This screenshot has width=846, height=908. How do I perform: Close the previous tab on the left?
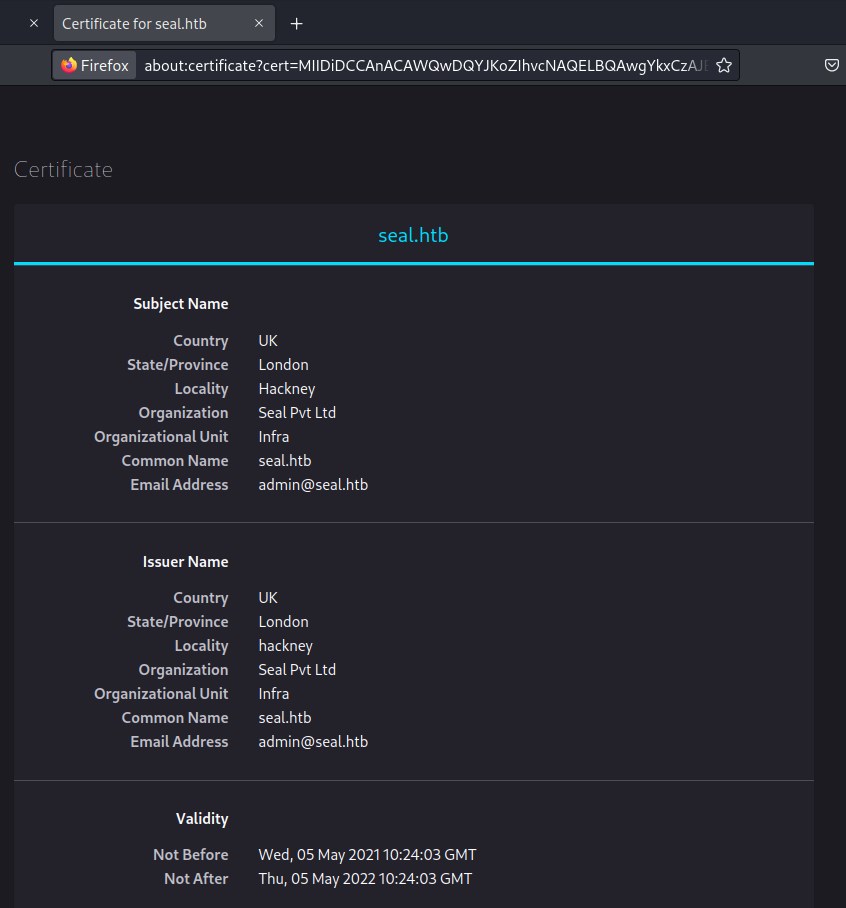coord(33,23)
